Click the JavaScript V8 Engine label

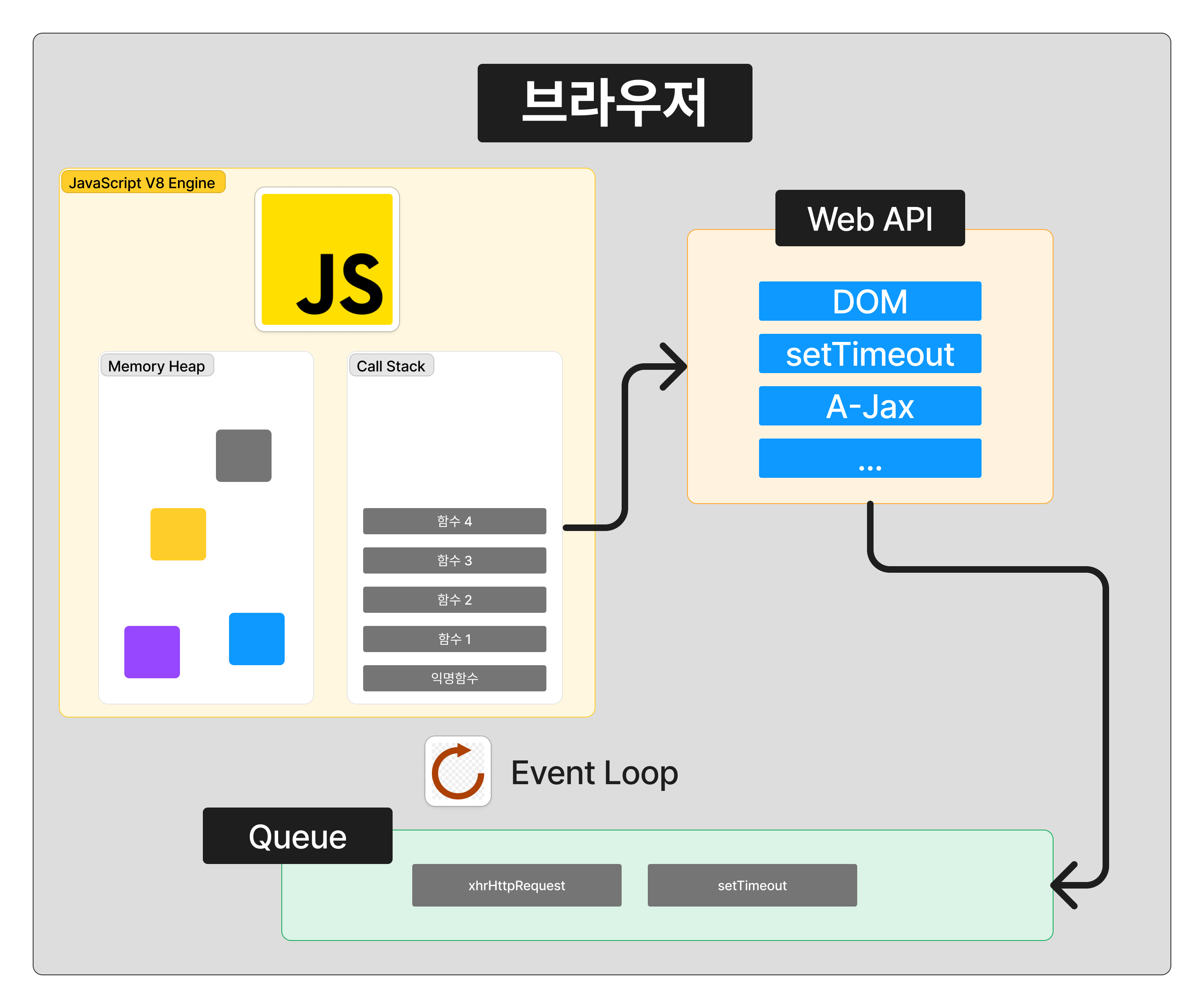click(143, 182)
